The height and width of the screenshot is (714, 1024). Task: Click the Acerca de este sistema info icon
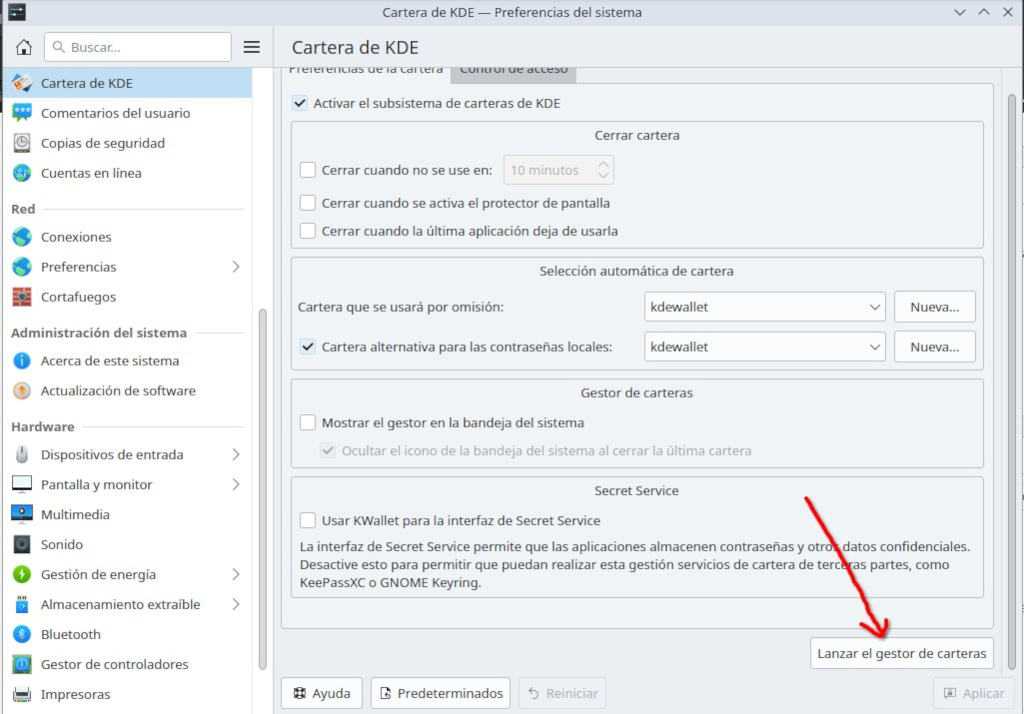pyautogui.click(x=22, y=361)
